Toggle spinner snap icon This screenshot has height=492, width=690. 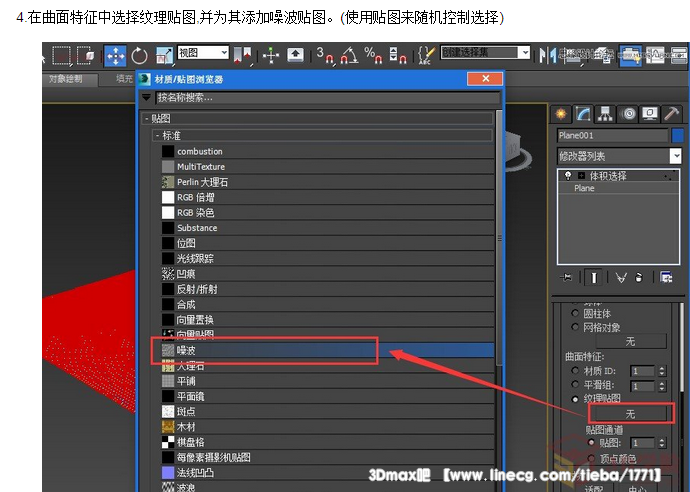pyautogui.click(x=397, y=56)
